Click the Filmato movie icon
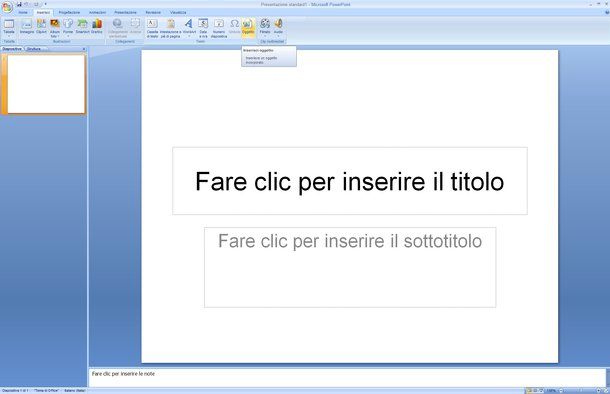This screenshot has width=610, height=394. tap(265, 24)
